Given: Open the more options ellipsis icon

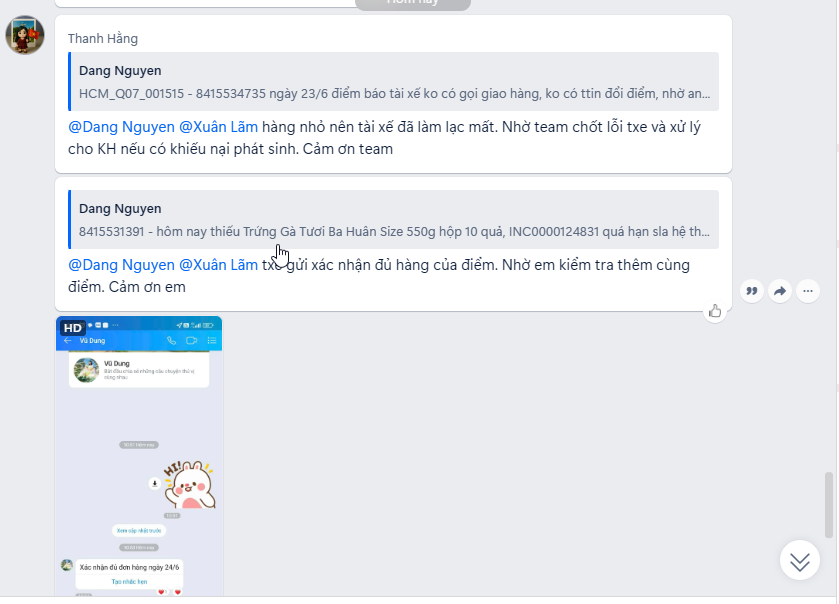Looking at the screenshot, I should [x=808, y=291].
